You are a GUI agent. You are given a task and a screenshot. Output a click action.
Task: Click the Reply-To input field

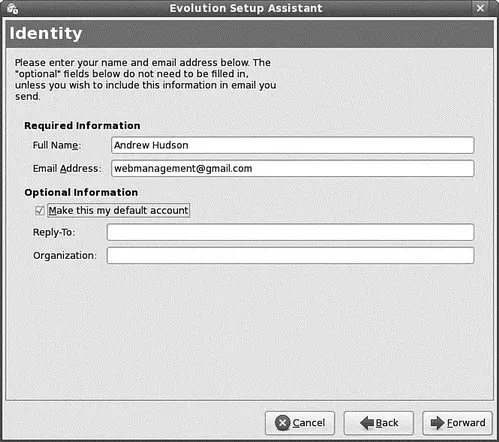tap(290, 232)
